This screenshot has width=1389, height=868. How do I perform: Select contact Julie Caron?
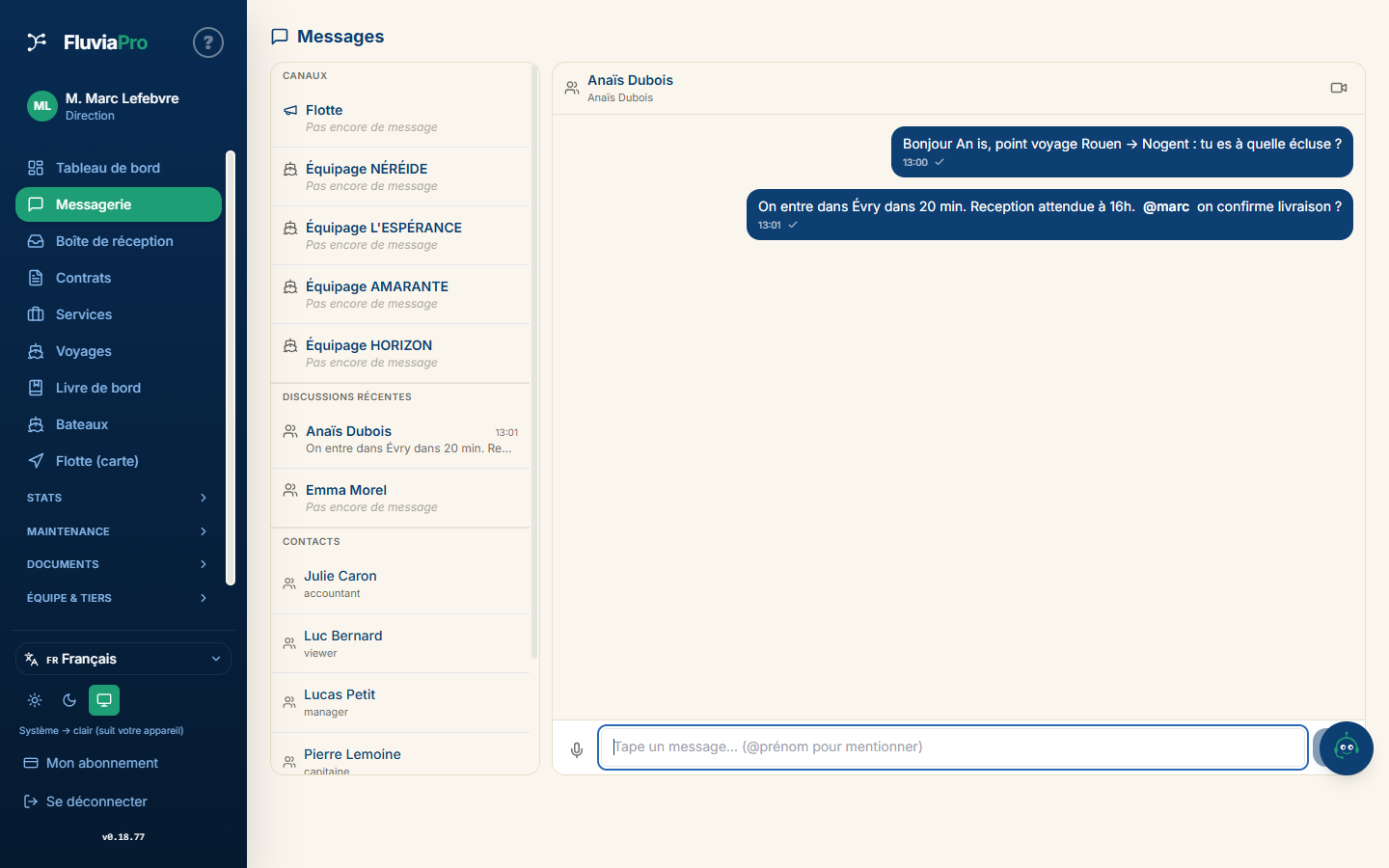pos(400,583)
